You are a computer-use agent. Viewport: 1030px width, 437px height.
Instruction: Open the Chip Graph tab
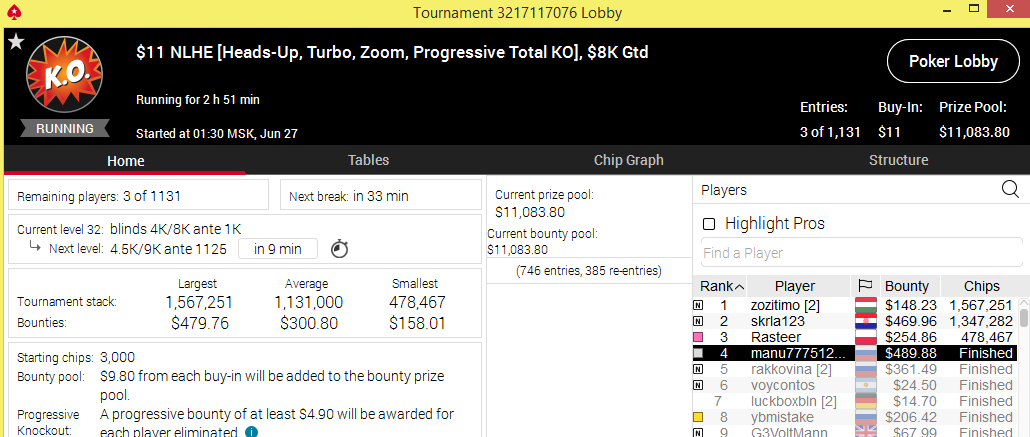point(629,160)
